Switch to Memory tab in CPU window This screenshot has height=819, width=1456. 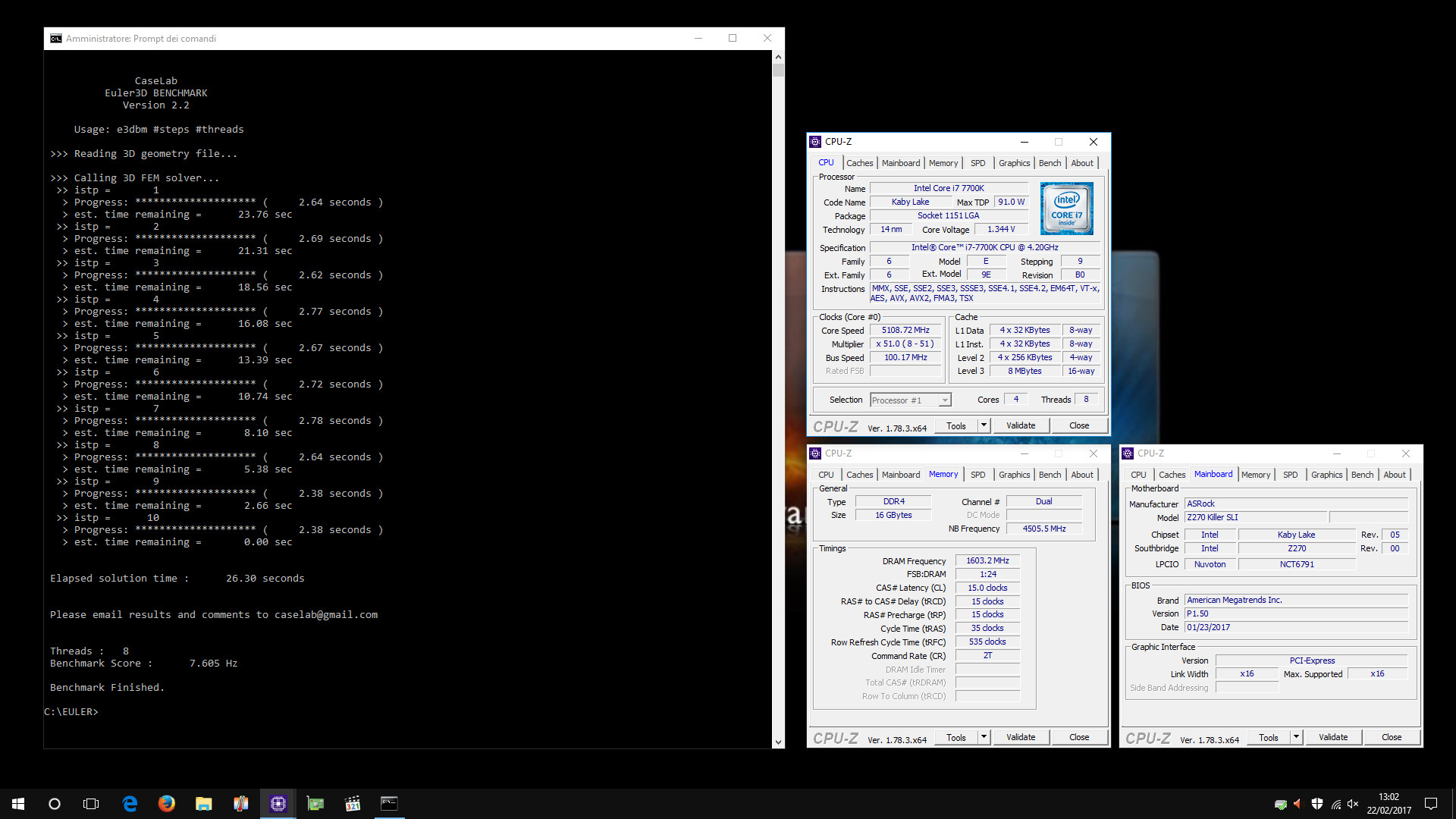(943, 163)
